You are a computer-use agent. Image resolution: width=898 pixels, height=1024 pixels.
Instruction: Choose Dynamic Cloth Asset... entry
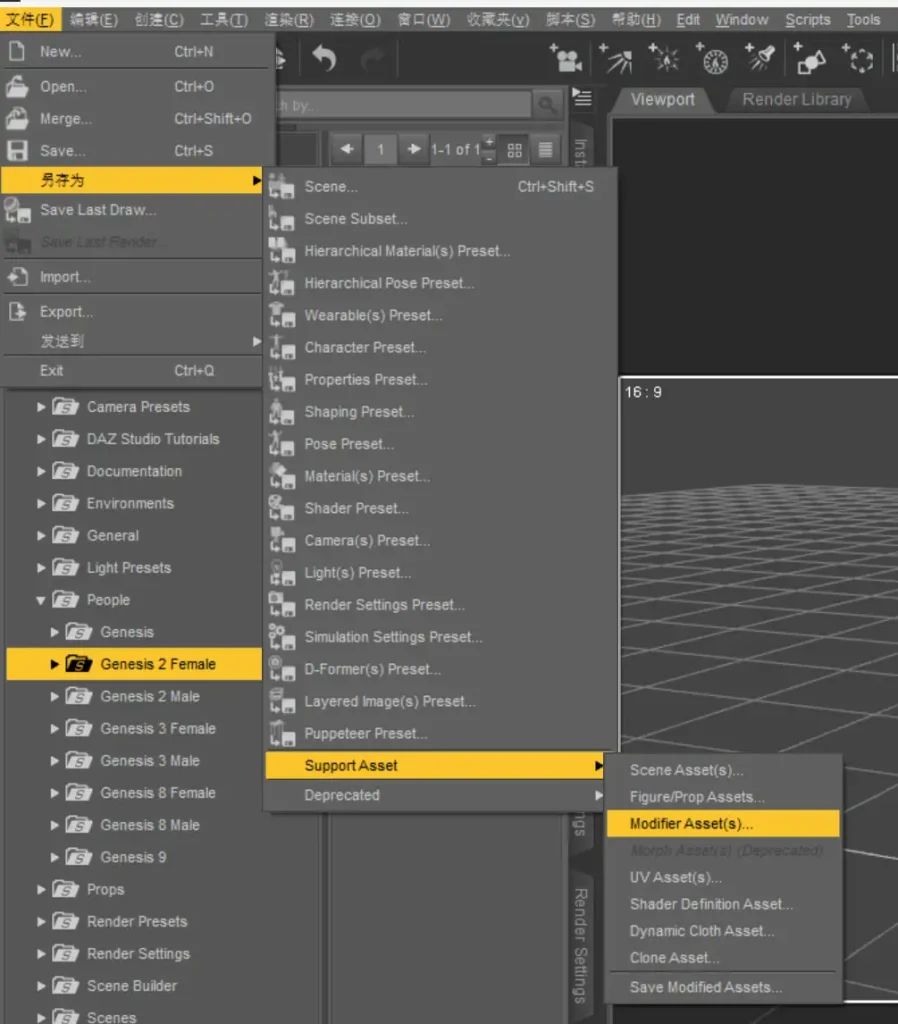[x=723, y=931]
